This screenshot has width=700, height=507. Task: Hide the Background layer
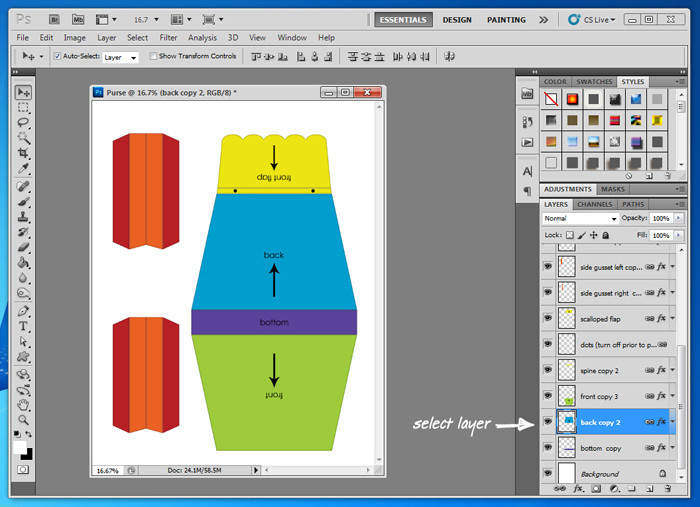548,473
